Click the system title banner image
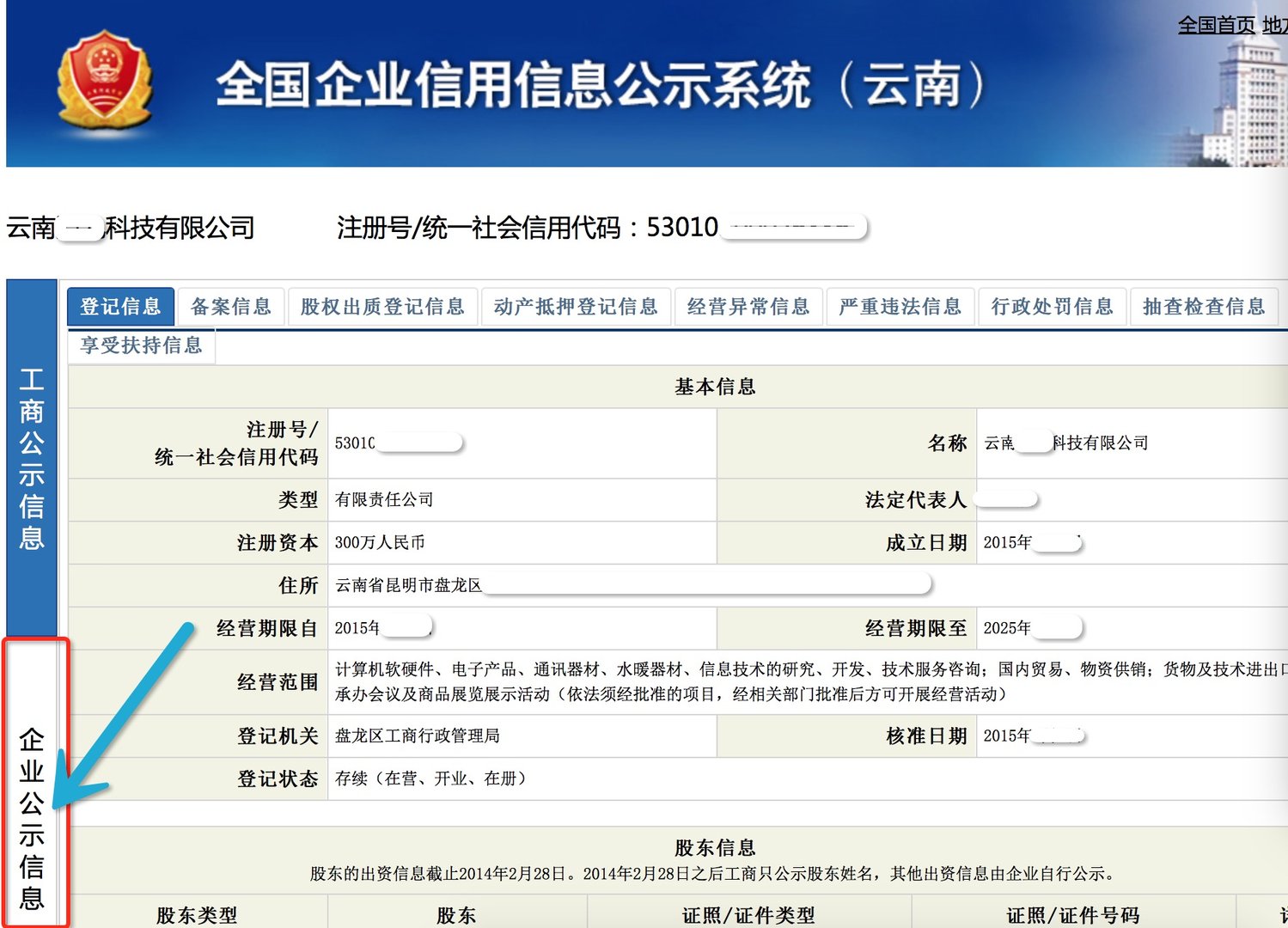Viewport: 1288px width, 928px height. click(x=601, y=83)
